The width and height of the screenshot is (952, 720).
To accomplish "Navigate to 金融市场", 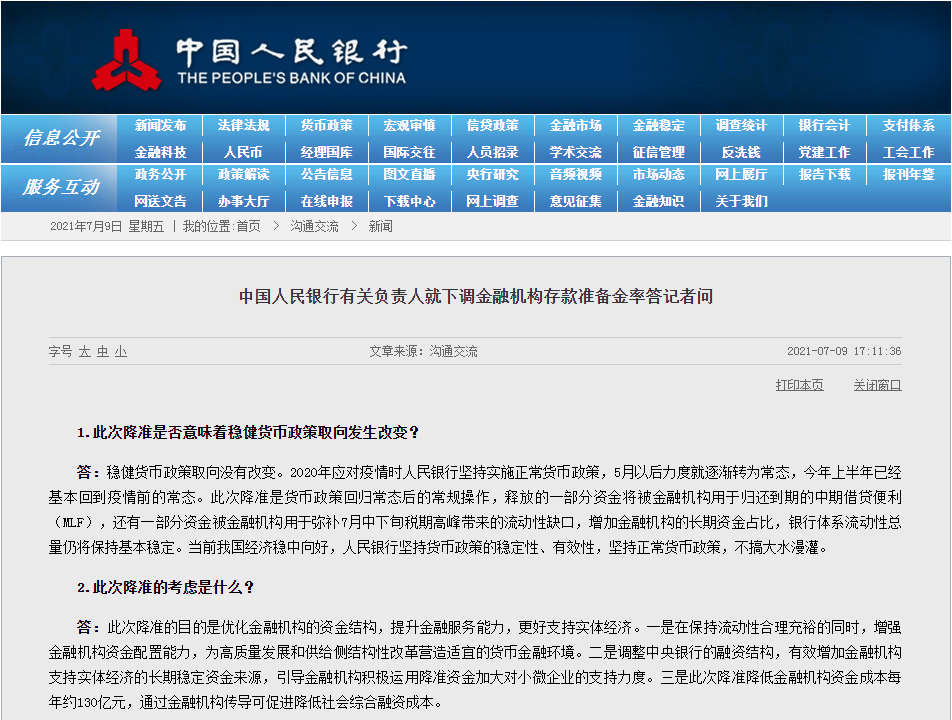I will pyautogui.click(x=576, y=126).
